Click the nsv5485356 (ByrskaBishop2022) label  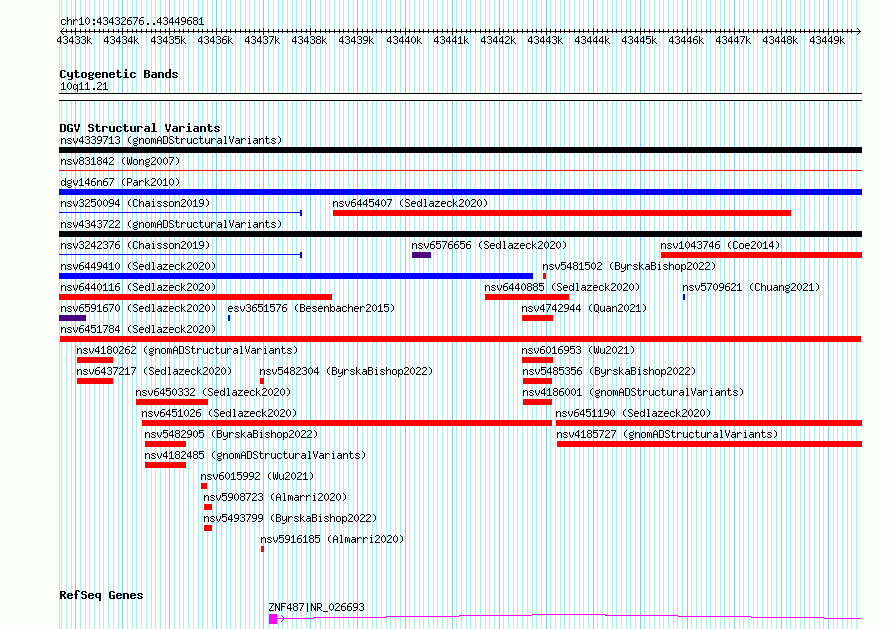(x=608, y=371)
